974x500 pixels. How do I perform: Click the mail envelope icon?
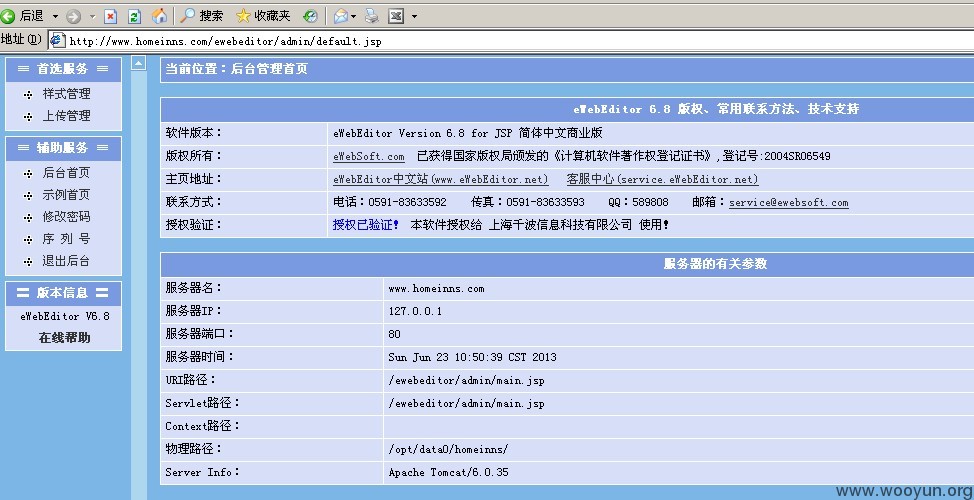point(340,16)
